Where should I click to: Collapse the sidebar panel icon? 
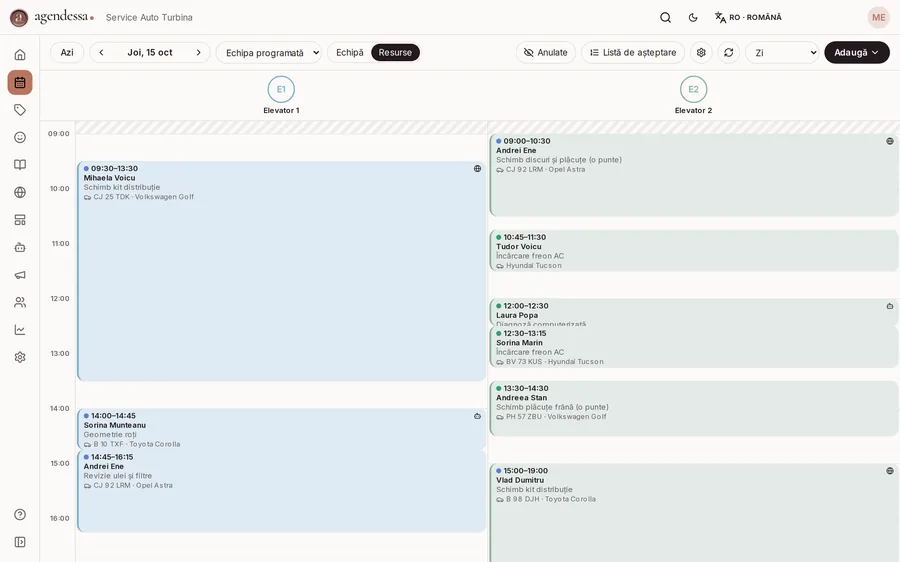pos(20,542)
